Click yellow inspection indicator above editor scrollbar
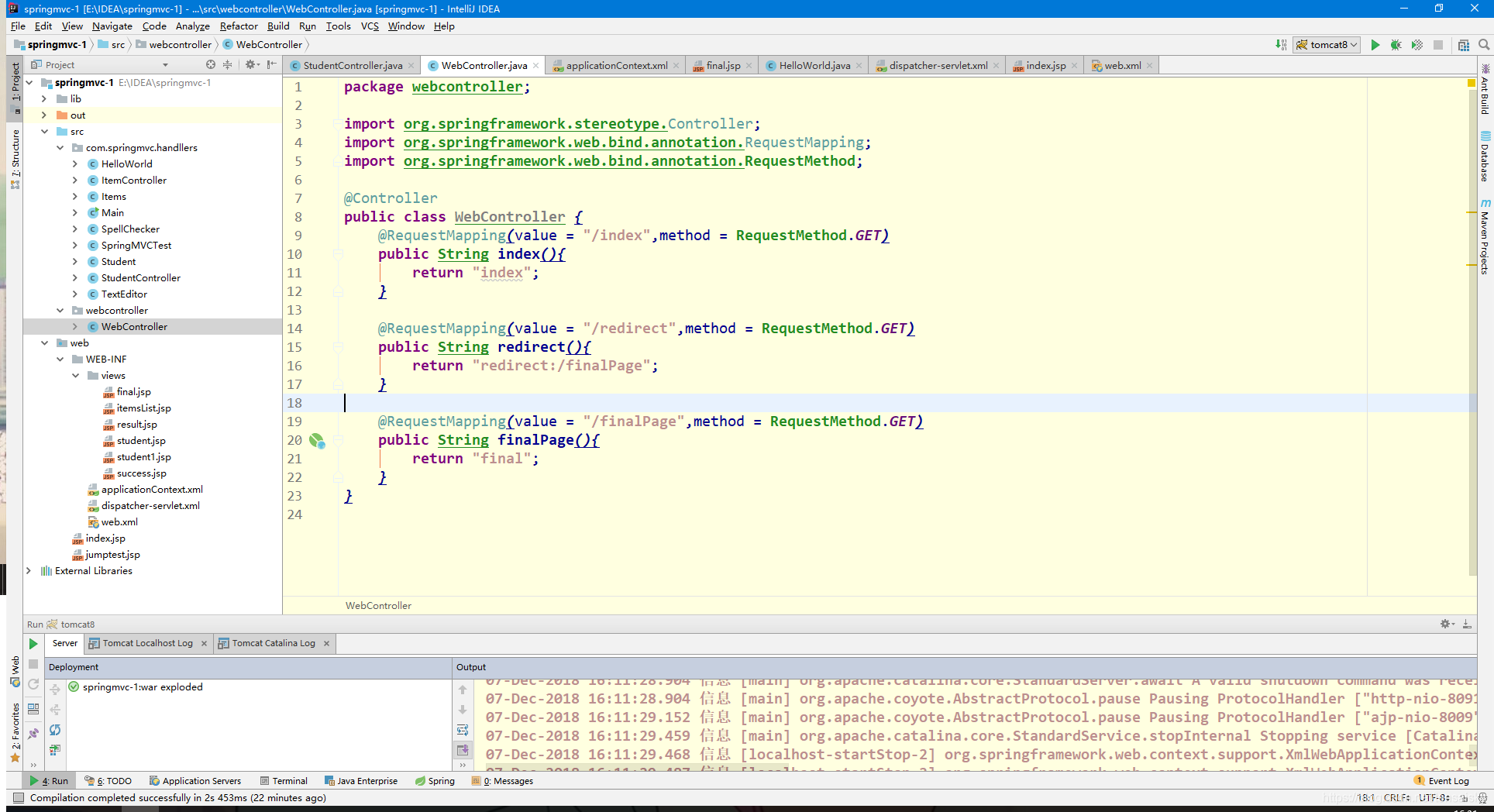This screenshot has width=1494, height=812. coord(1471,82)
